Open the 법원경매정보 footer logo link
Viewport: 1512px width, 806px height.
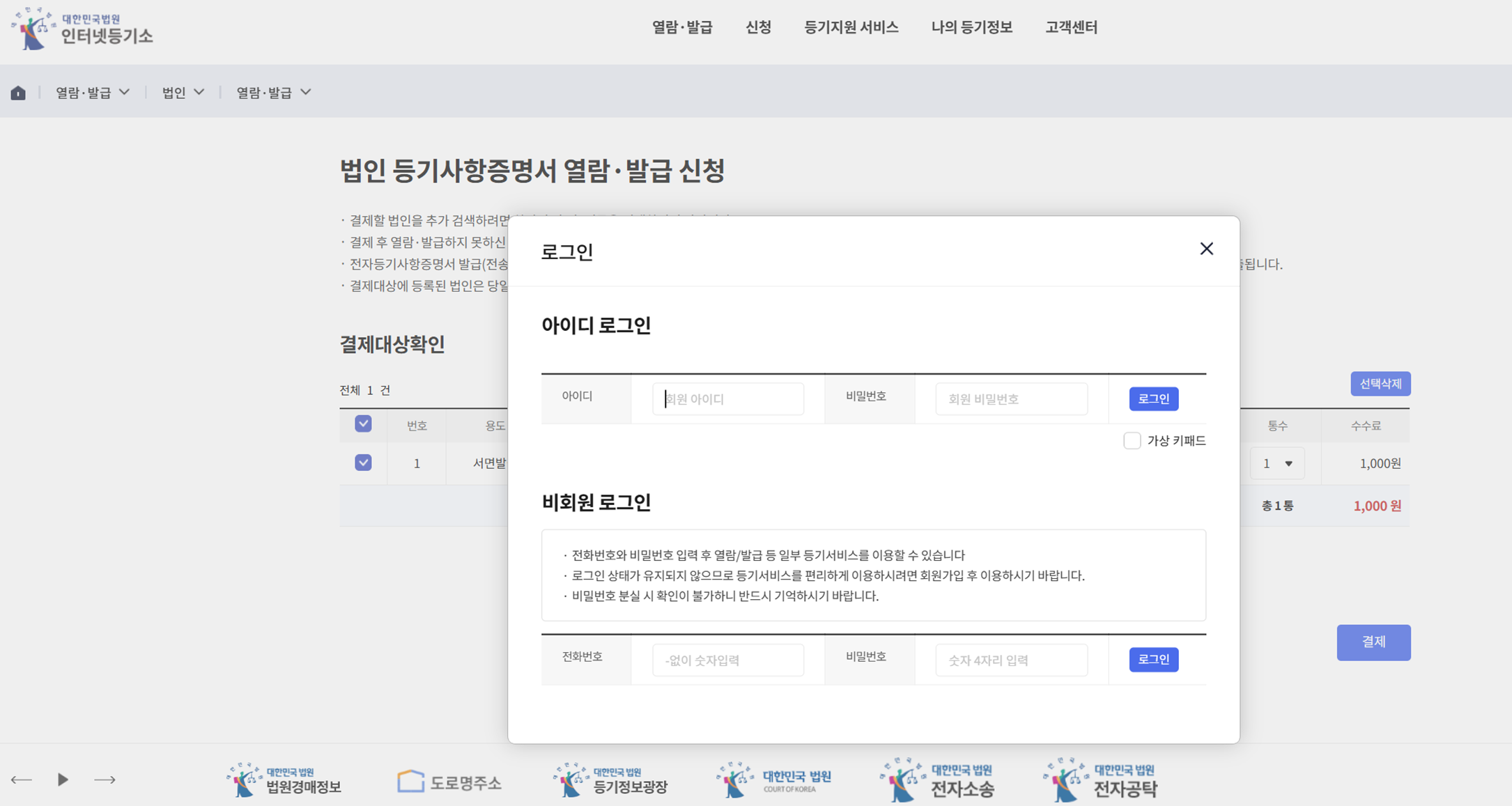click(284, 780)
